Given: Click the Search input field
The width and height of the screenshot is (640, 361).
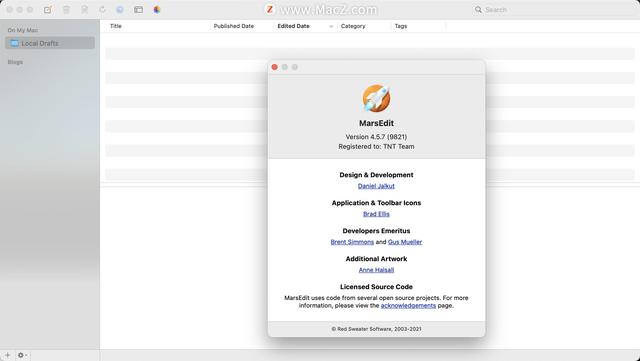Looking at the screenshot, I should click(x=553, y=9).
